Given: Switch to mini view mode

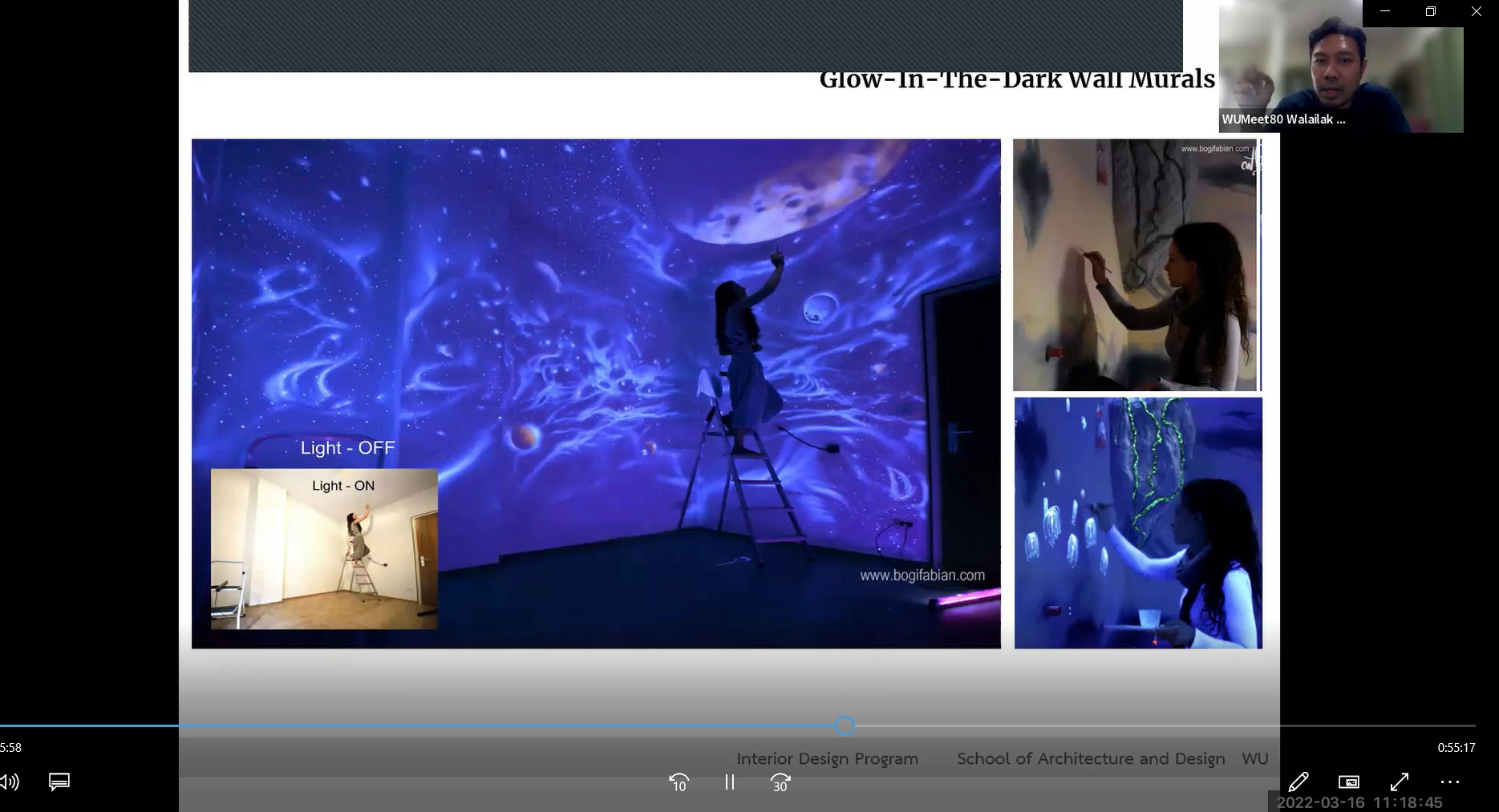Looking at the screenshot, I should coord(1349,782).
